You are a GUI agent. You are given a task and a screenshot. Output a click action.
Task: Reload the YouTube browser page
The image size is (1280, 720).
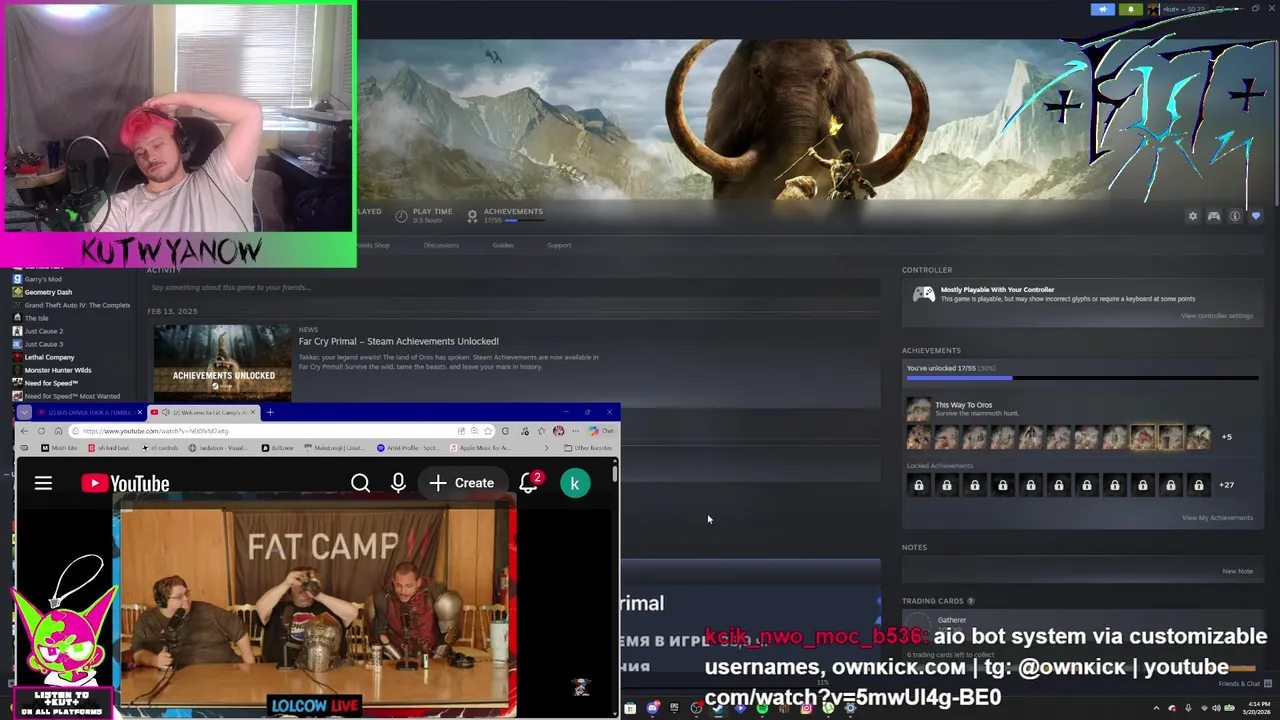click(x=41, y=431)
